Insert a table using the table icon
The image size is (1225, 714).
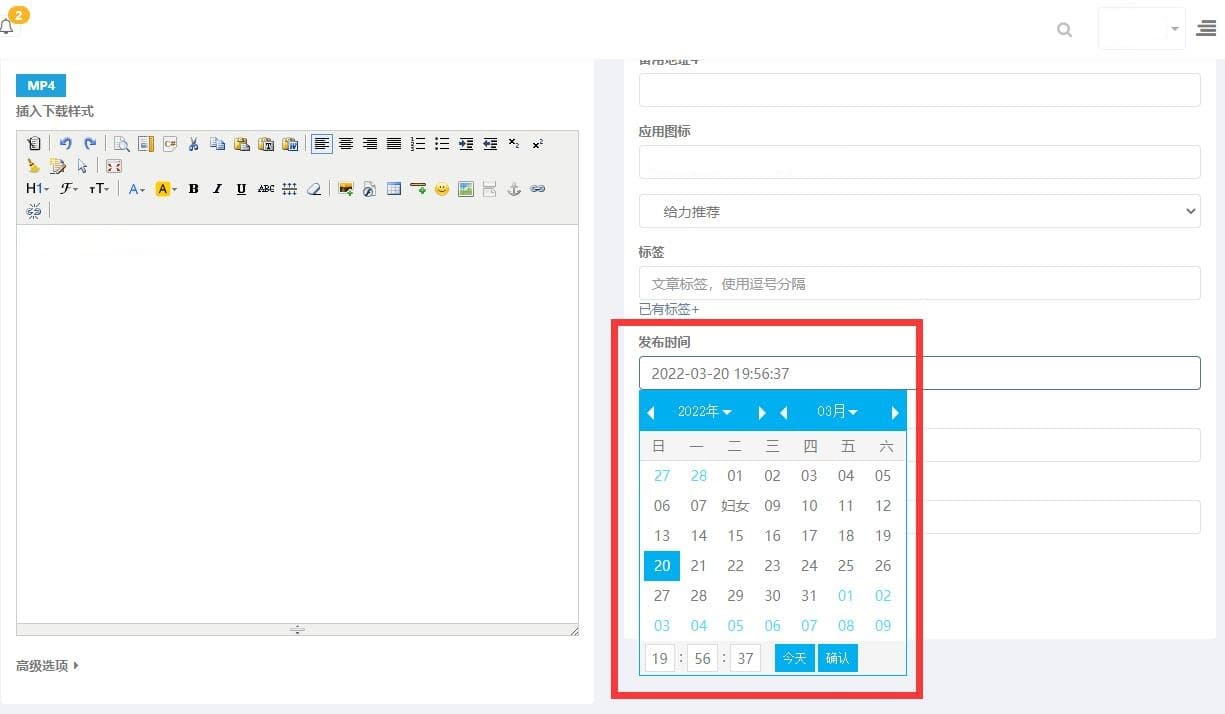point(394,189)
